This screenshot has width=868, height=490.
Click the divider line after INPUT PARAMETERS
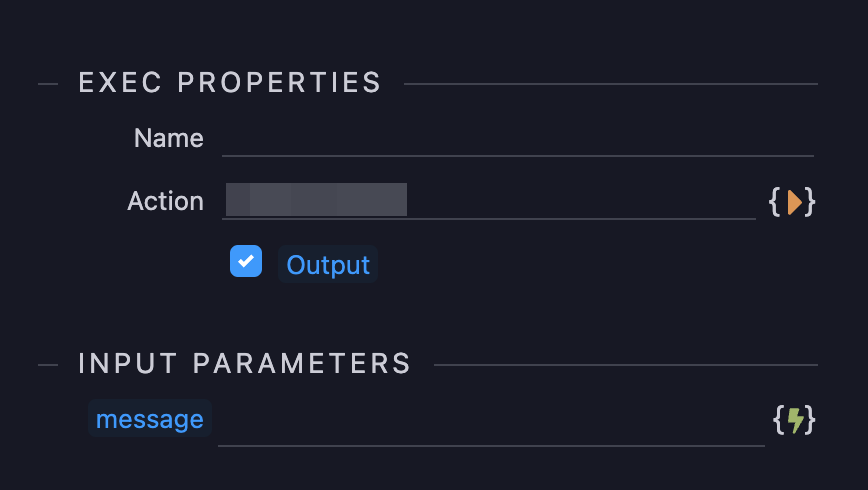(x=625, y=365)
